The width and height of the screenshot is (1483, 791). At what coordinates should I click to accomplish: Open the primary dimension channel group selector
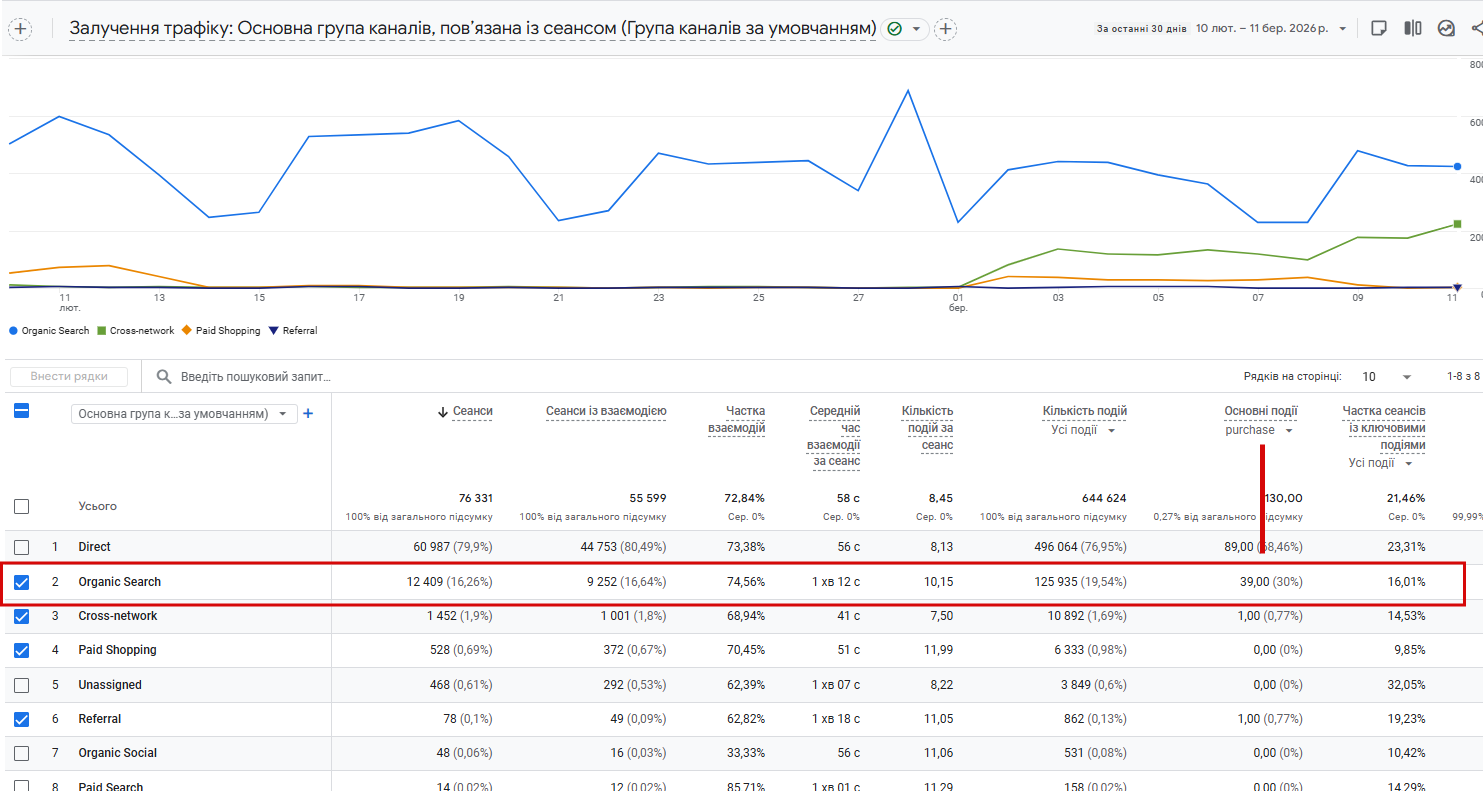184,414
